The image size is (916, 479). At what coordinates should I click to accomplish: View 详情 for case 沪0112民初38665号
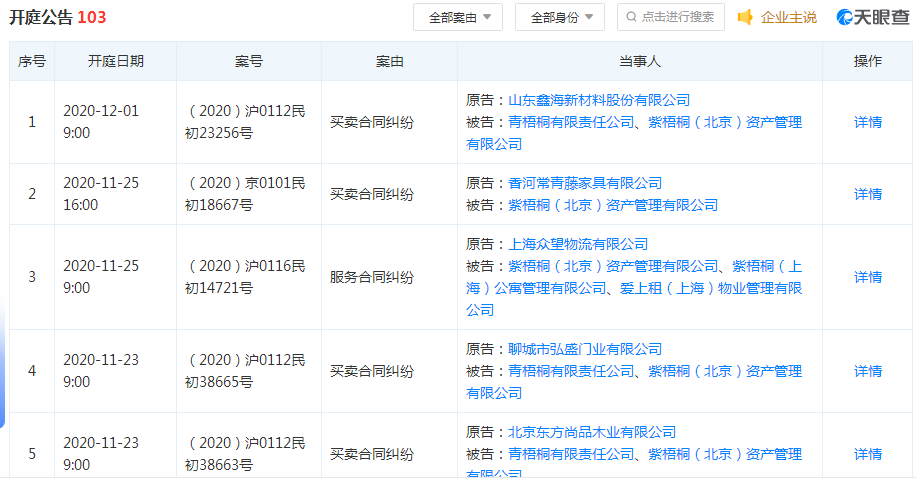[x=868, y=371]
